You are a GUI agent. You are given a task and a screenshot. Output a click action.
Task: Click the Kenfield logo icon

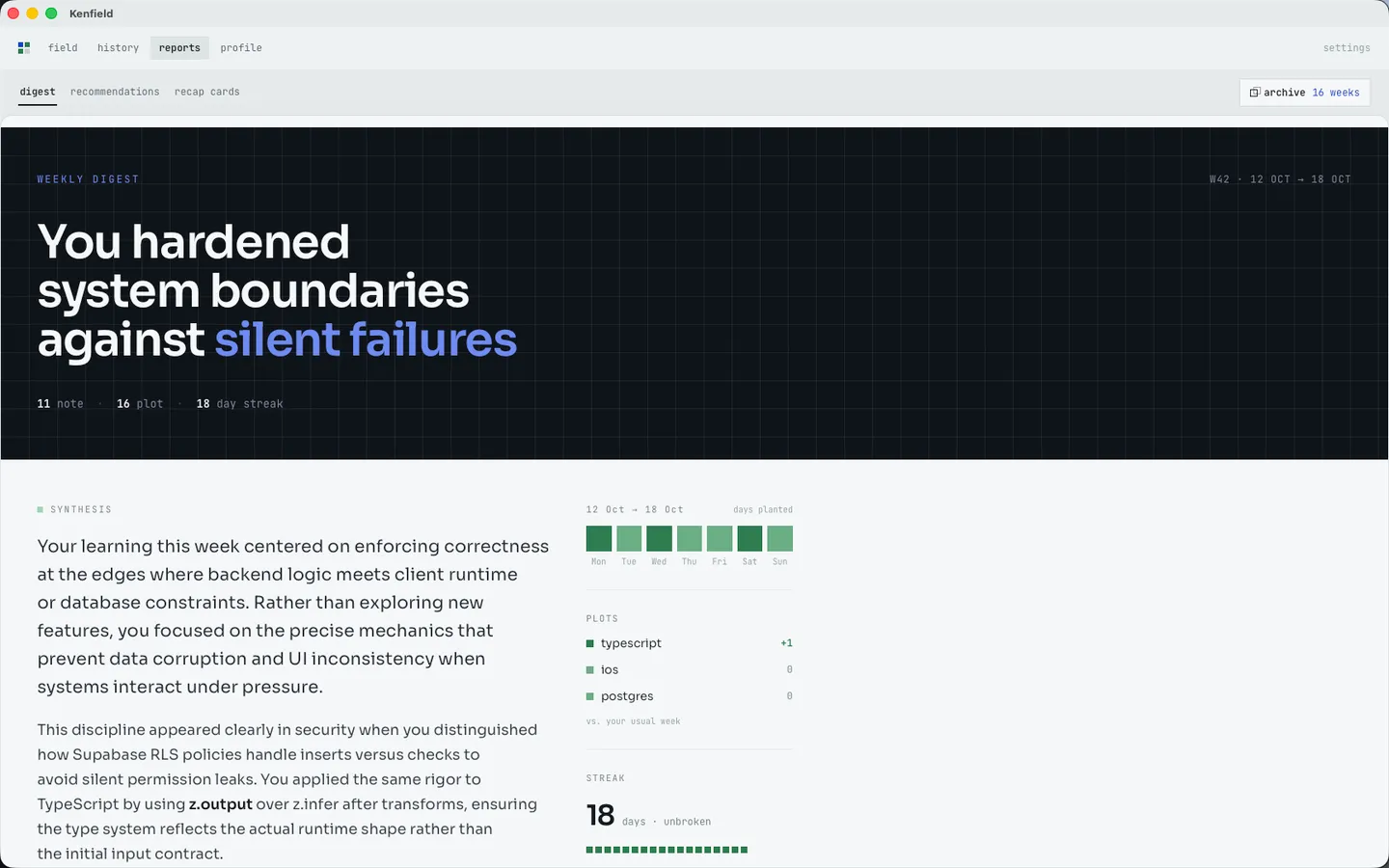click(x=24, y=47)
